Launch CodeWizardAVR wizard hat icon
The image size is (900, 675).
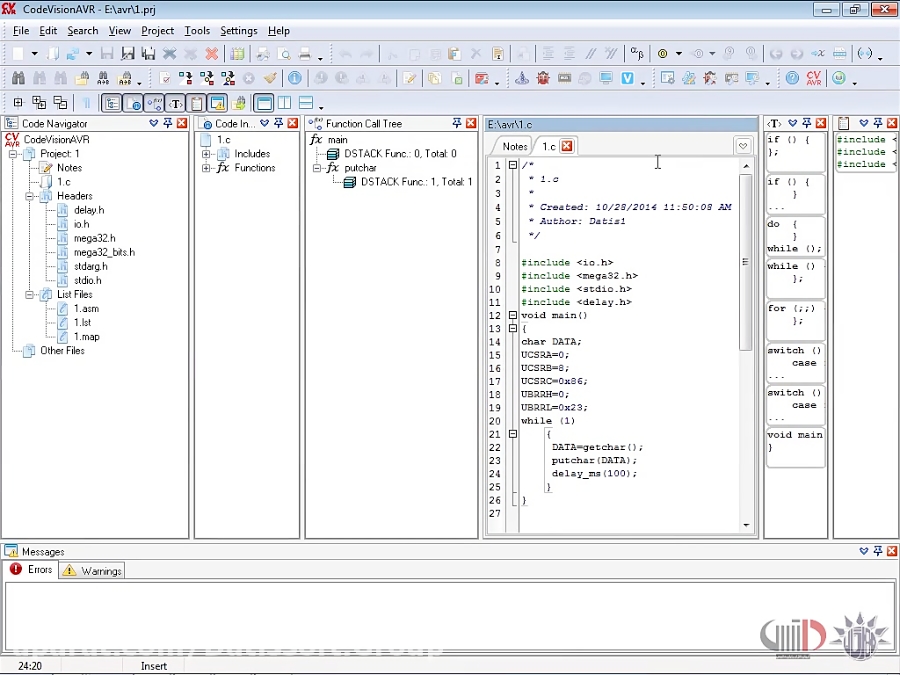click(522, 78)
